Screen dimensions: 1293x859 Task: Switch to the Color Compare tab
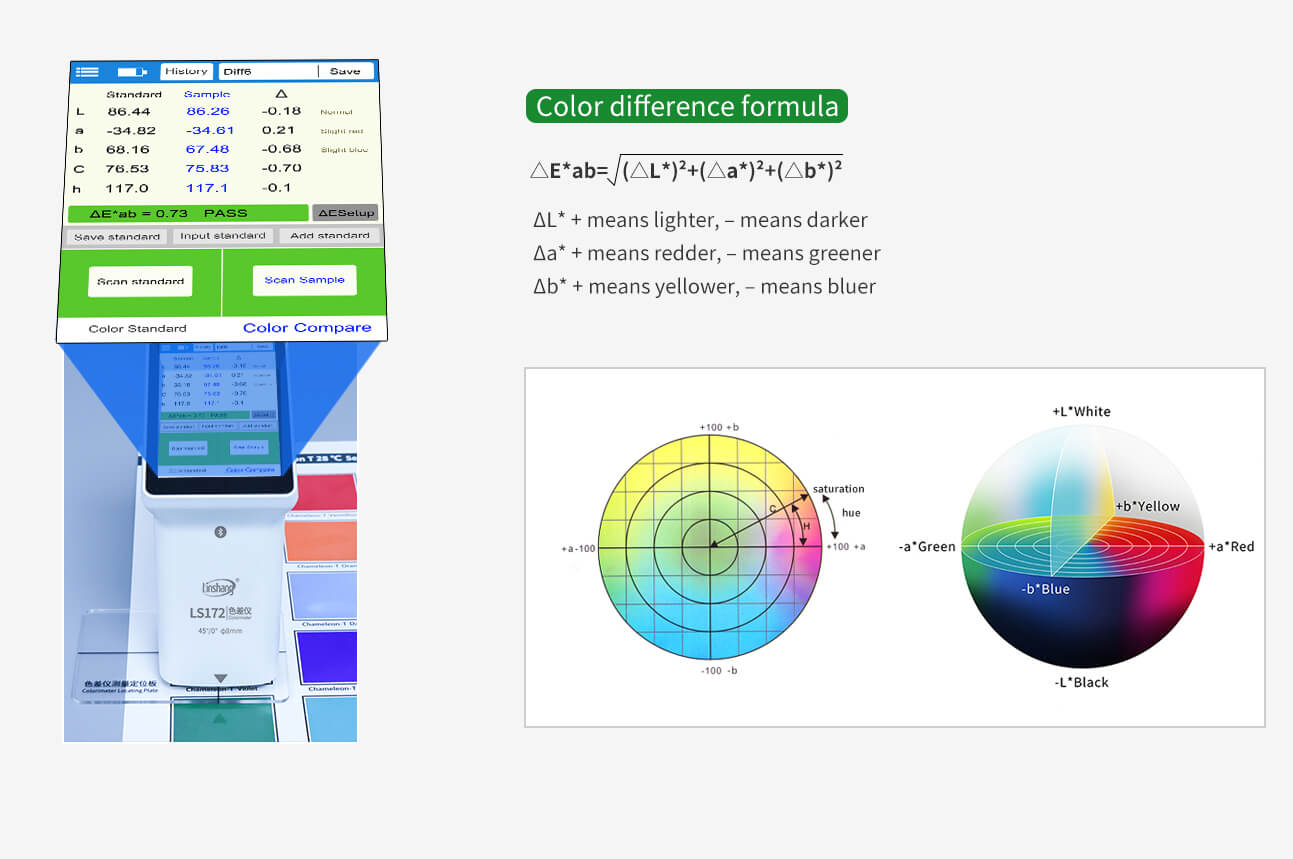click(x=309, y=328)
